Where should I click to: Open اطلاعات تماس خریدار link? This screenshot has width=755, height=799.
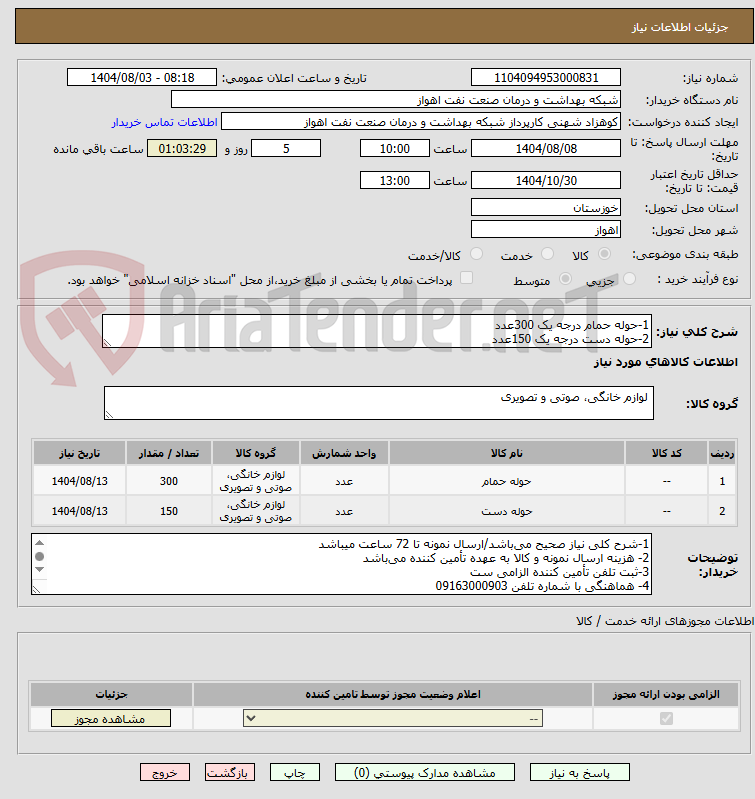[165, 122]
